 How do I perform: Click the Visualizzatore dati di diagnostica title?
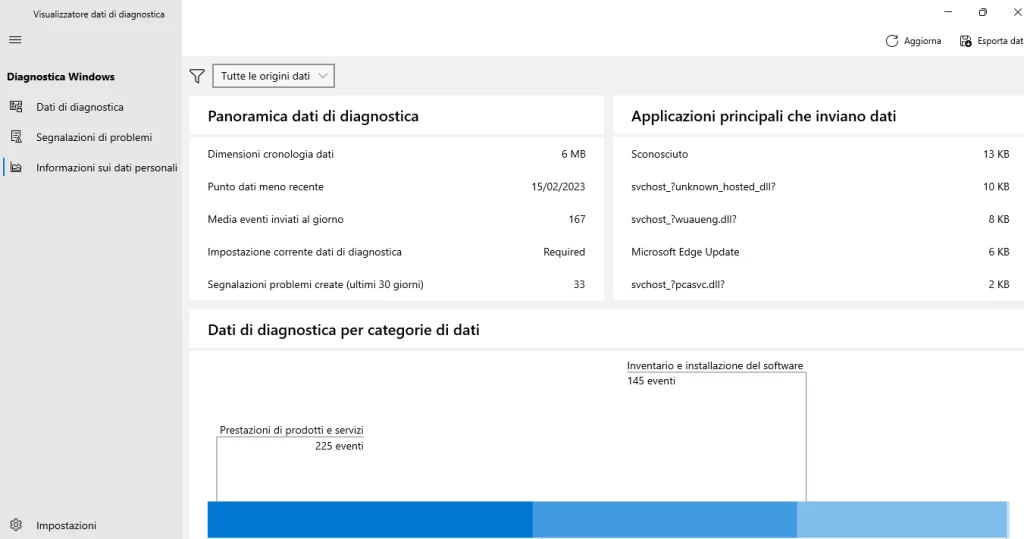click(99, 14)
